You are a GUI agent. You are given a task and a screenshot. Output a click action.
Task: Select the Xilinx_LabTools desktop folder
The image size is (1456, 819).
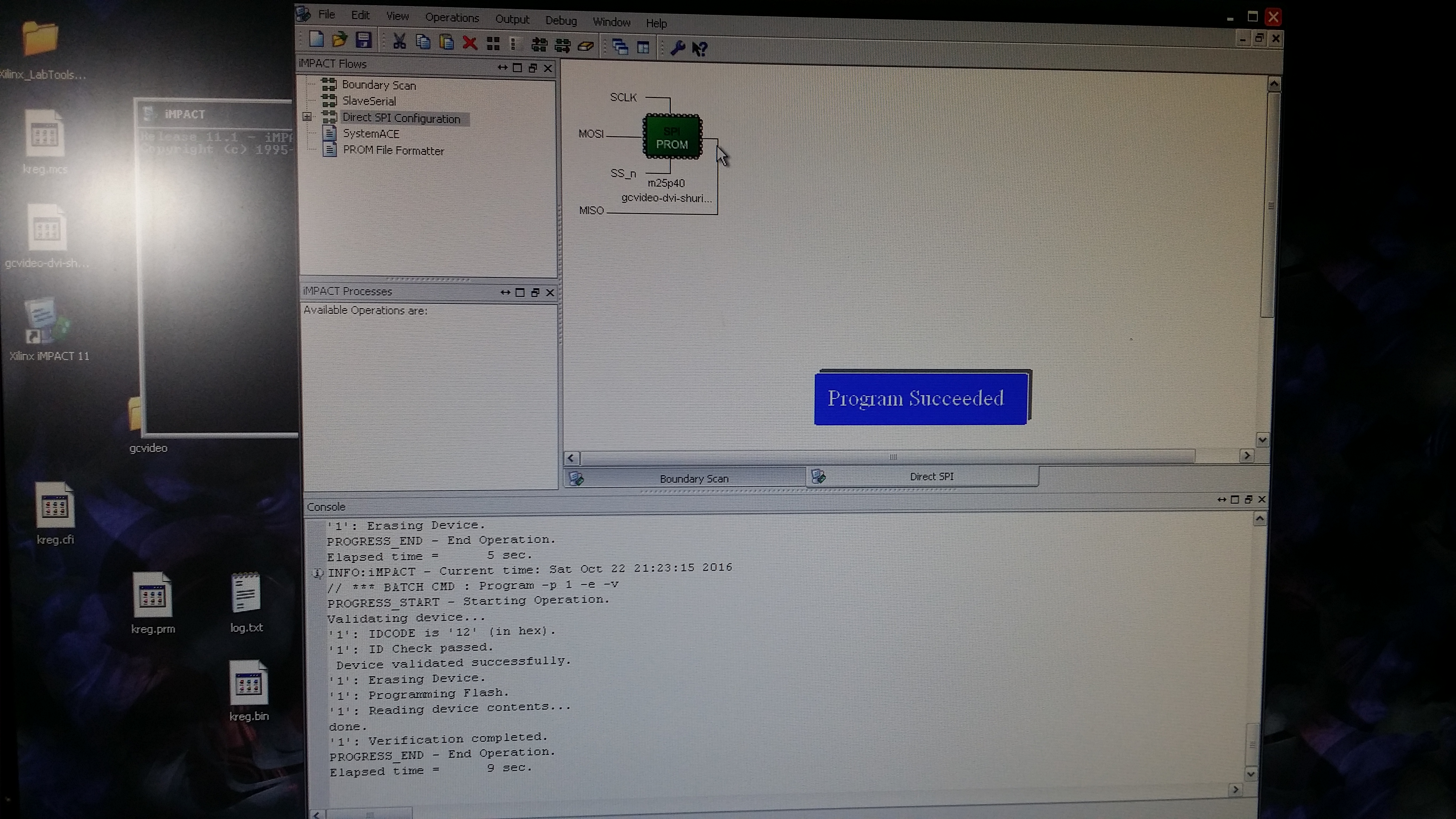click(41, 51)
